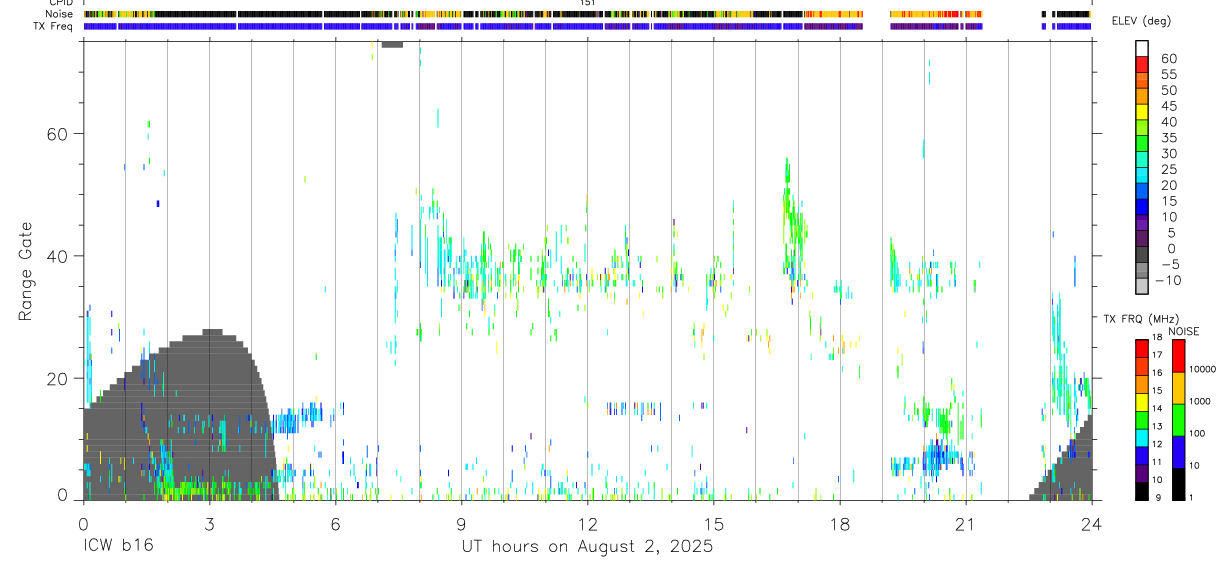Screen dimensions: 1228x567
Task: Click the red top segment of the NOISE color bar
Action: coord(1178,356)
